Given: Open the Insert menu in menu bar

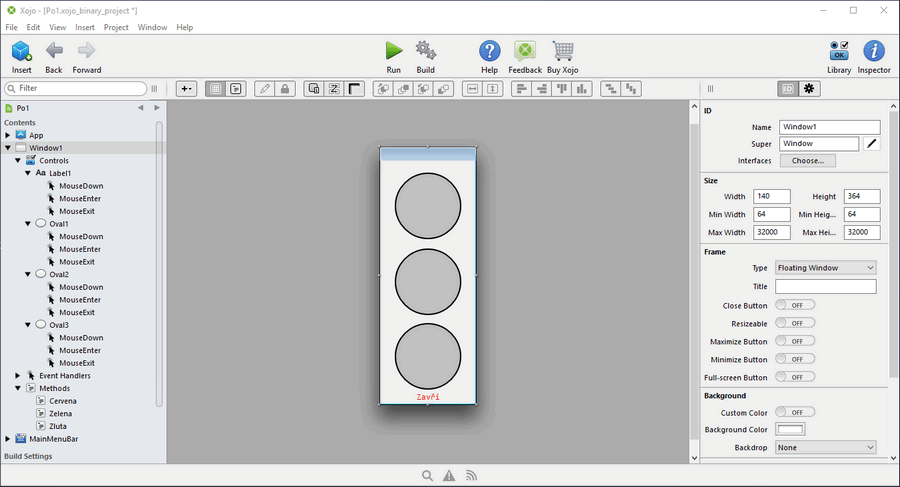Looking at the screenshot, I should (x=85, y=27).
